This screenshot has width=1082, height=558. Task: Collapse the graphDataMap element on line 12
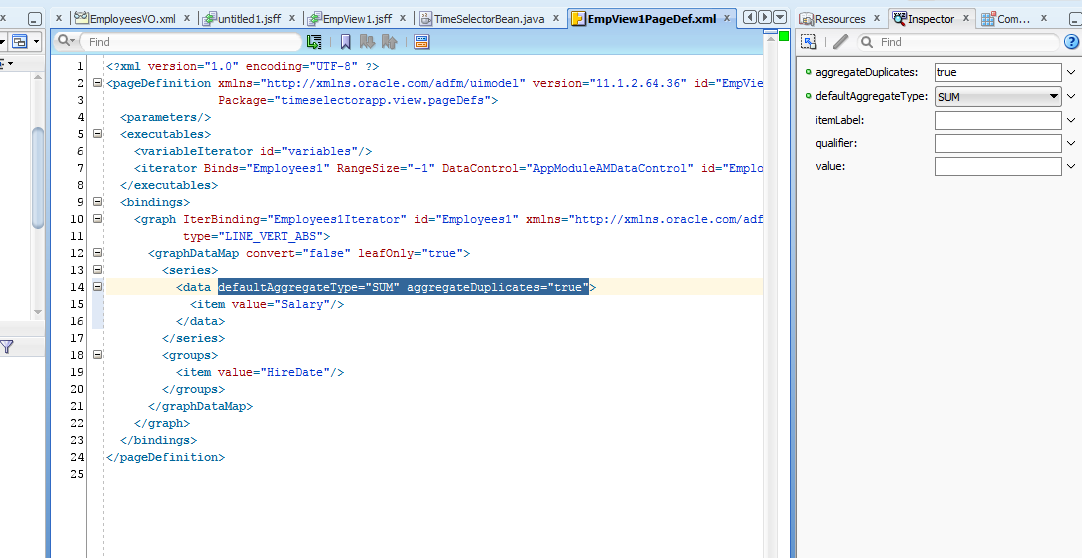click(97, 253)
